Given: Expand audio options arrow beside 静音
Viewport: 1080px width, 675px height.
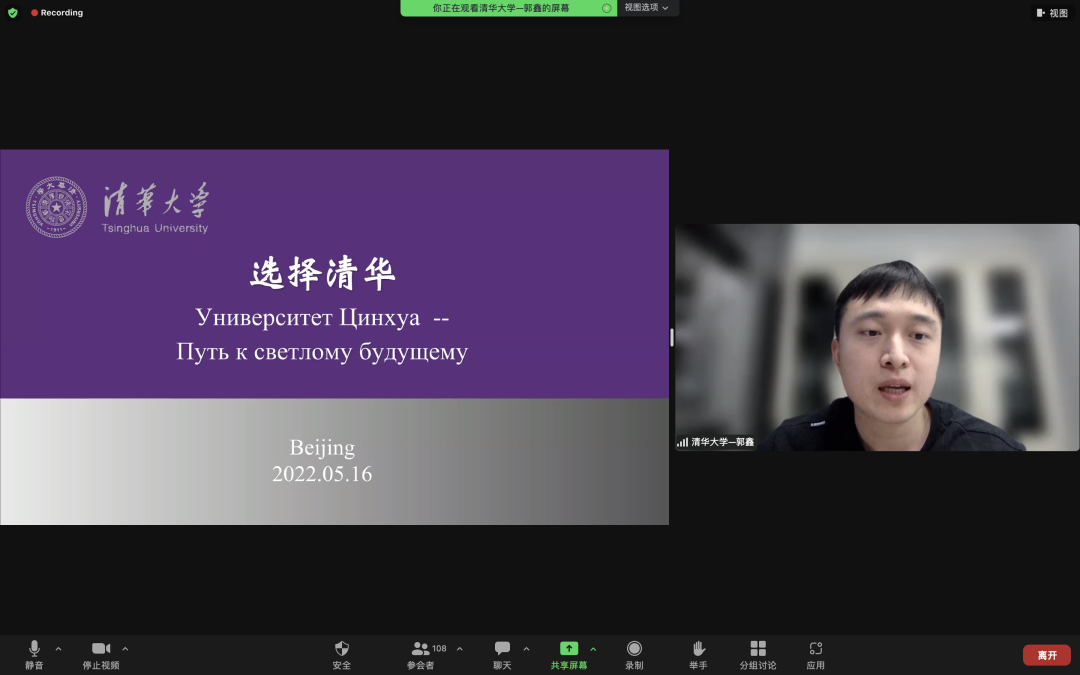Looking at the screenshot, I should tap(59, 649).
